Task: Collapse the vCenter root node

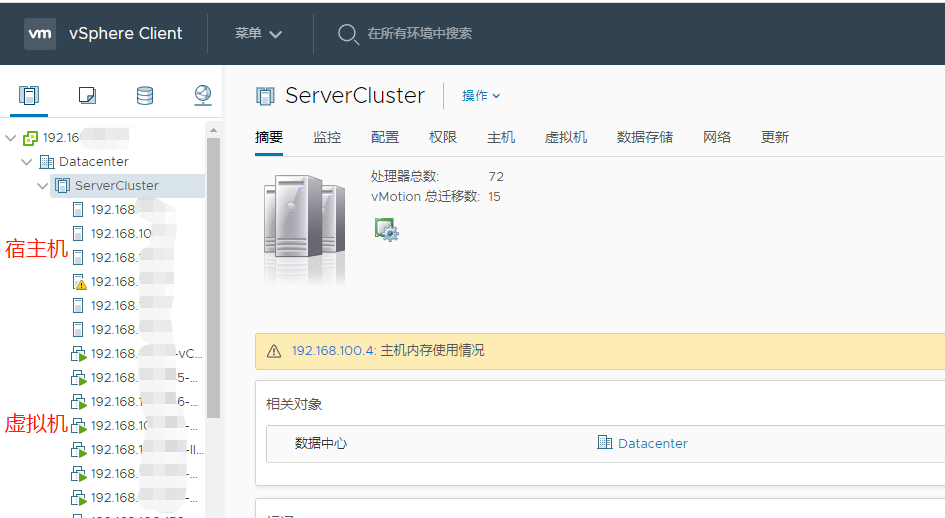Action: point(11,138)
